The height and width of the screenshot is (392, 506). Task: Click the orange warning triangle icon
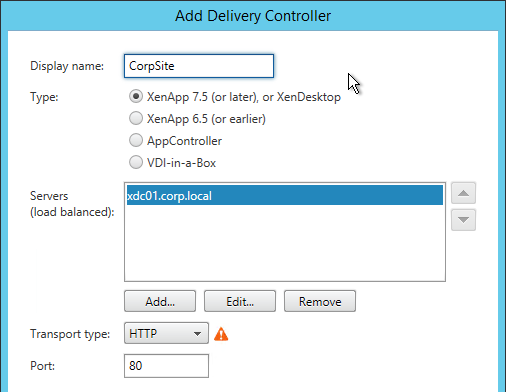click(x=221, y=334)
